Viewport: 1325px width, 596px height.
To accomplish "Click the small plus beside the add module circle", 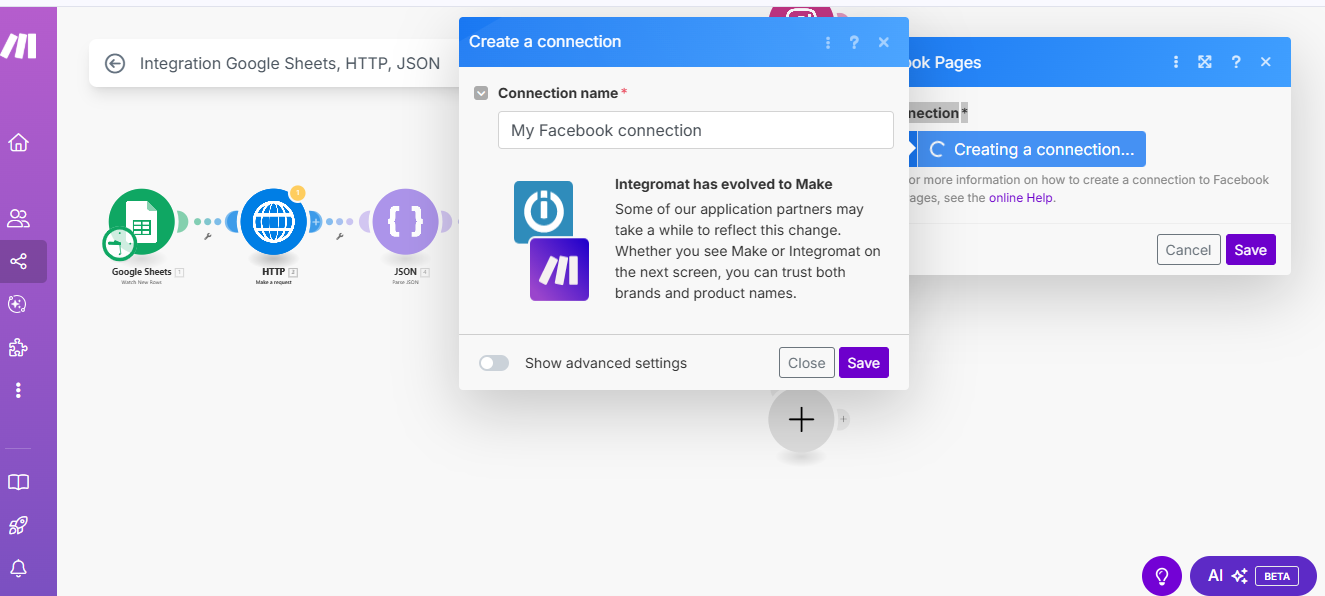I will 843,419.
